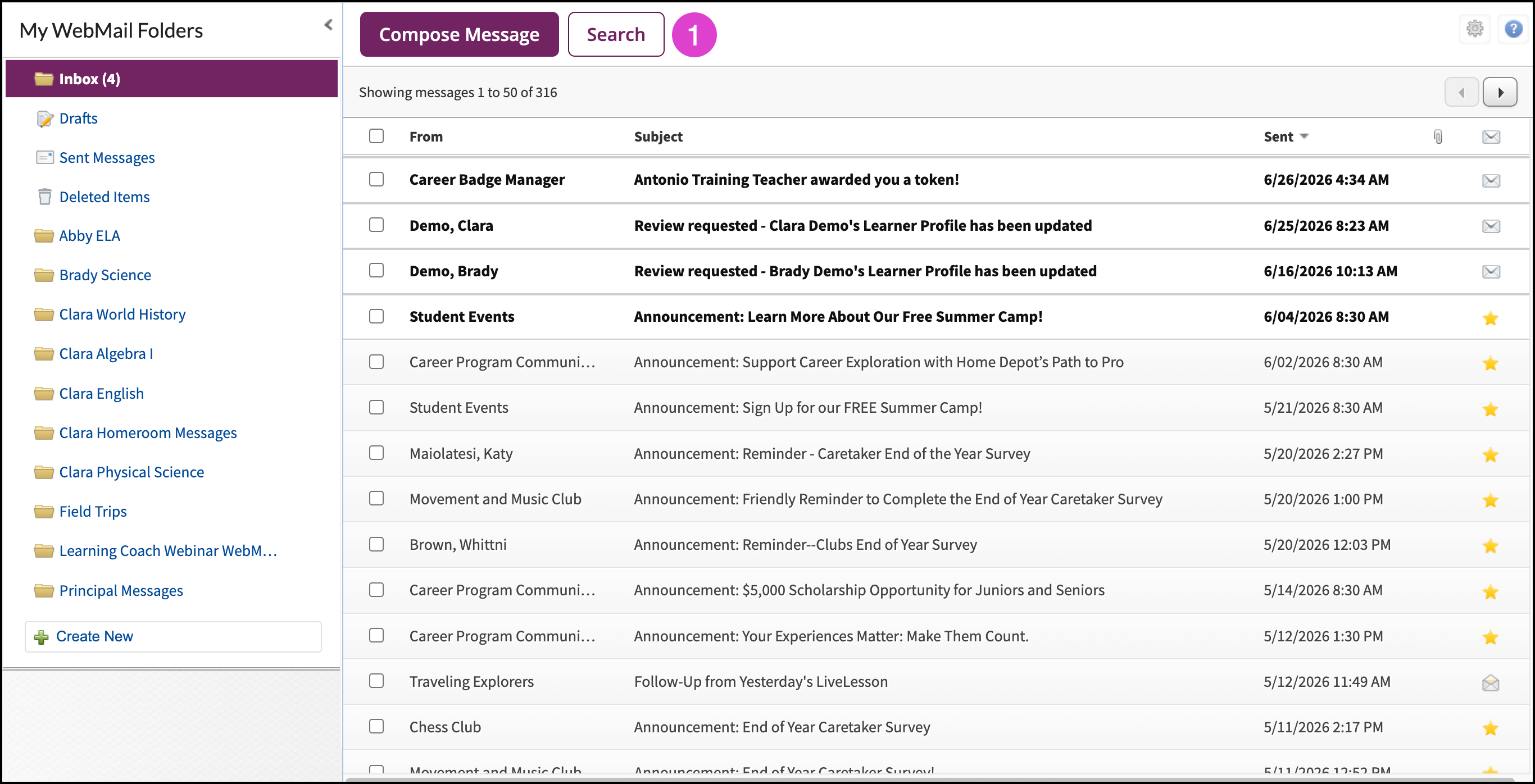Click star on $5,000 Scholarship announcement row
This screenshot has width=1535, height=784.
pos(1490,591)
